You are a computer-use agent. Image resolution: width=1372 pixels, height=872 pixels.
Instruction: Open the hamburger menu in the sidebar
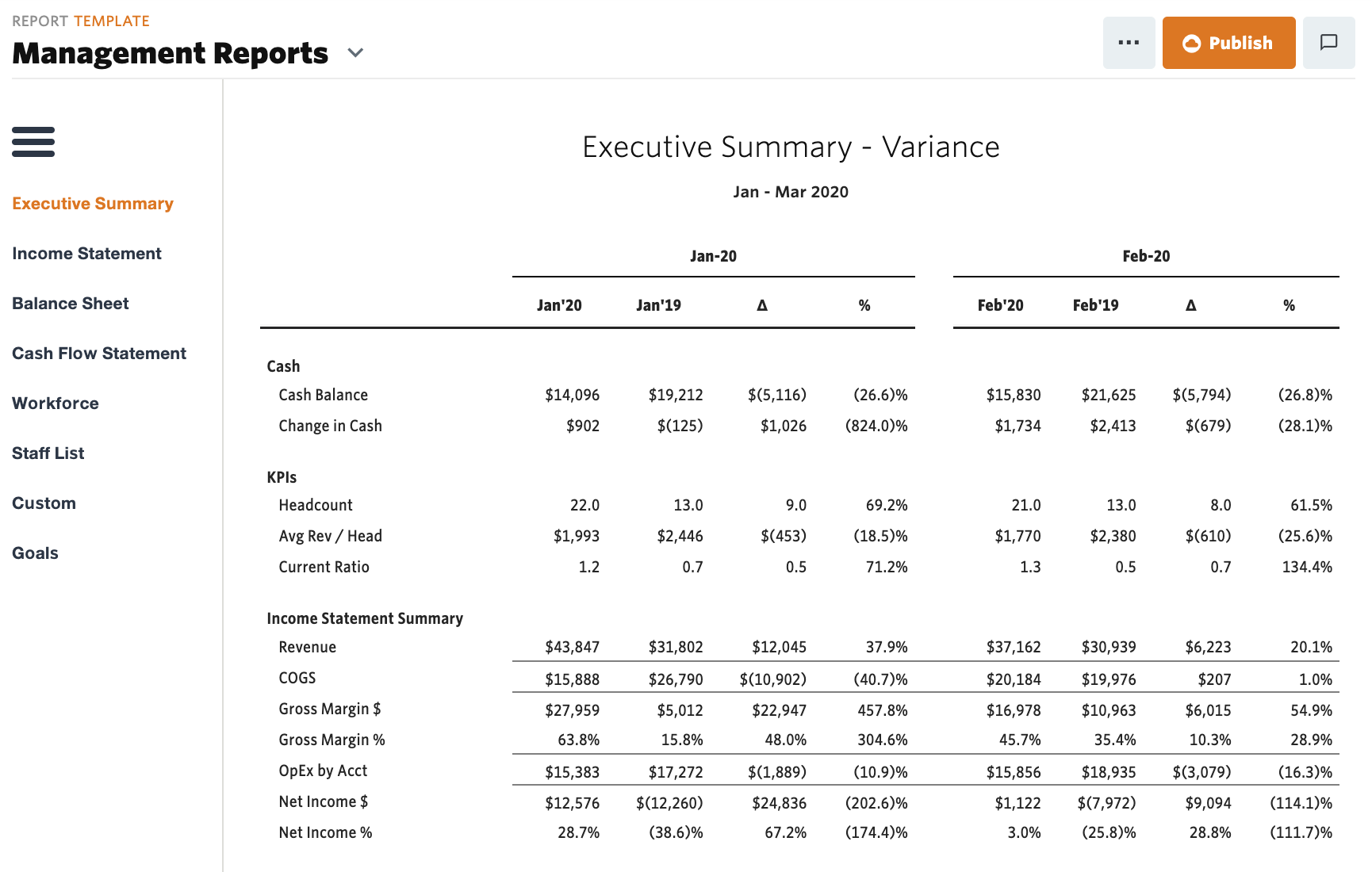click(x=33, y=143)
